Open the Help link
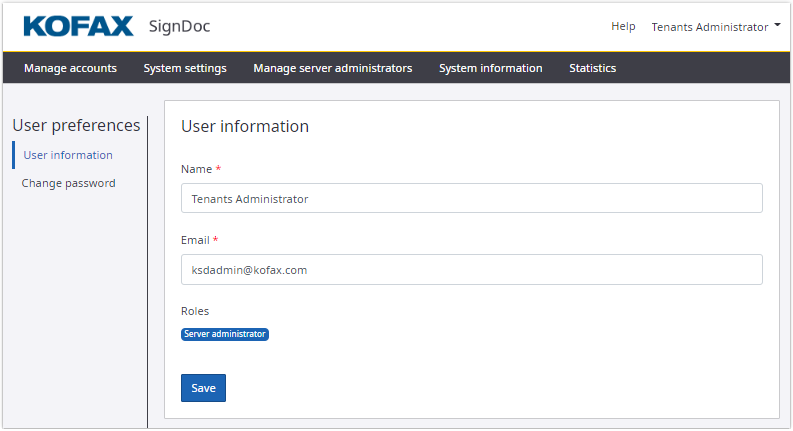Screen dimensions: 793x431 pyautogui.click(x=623, y=27)
